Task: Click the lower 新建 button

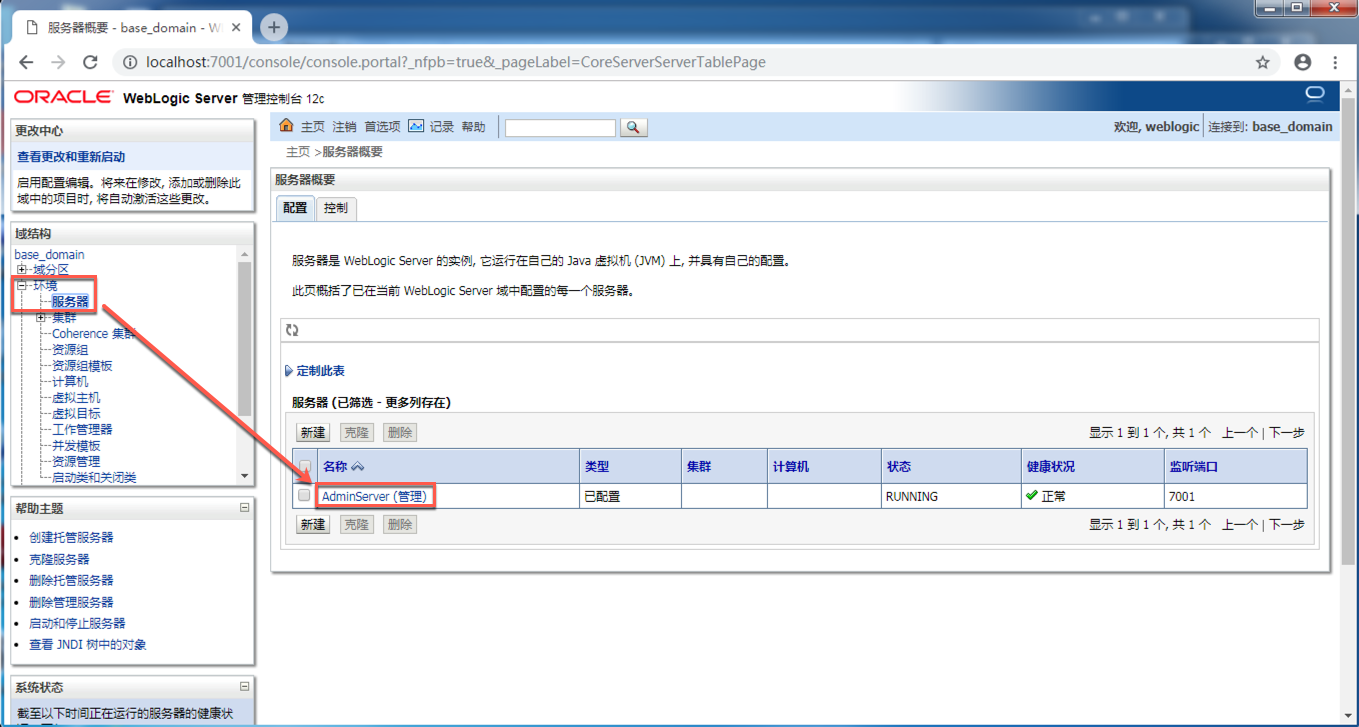Action: (313, 524)
